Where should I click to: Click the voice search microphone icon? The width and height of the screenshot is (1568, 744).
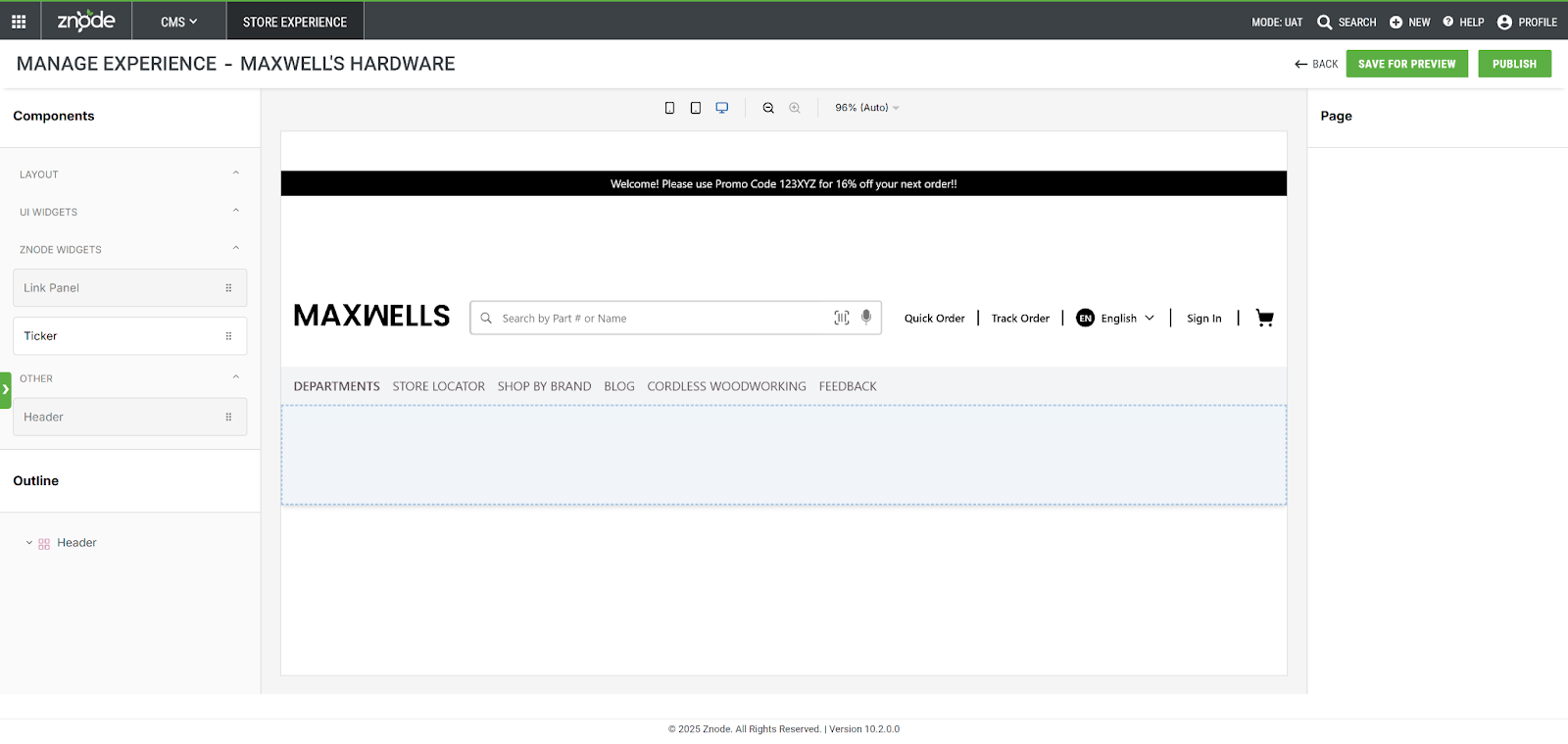click(866, 317)
